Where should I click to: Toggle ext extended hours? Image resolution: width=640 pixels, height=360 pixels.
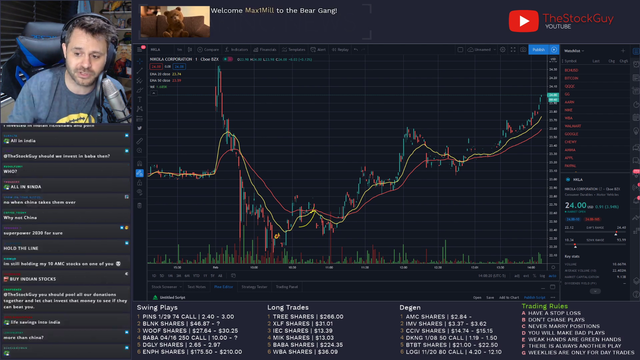[x=526, y=276]
